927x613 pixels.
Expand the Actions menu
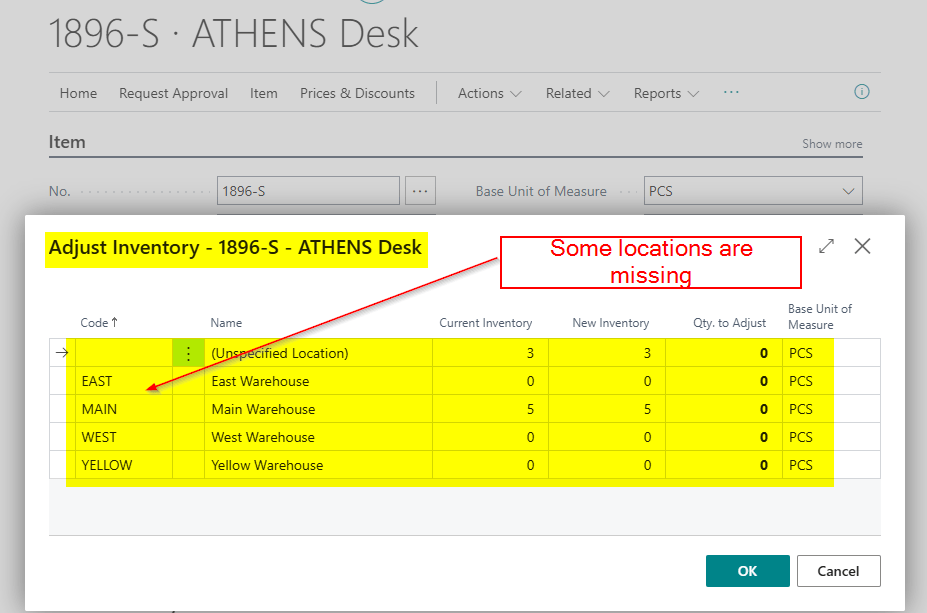point(489,93)
